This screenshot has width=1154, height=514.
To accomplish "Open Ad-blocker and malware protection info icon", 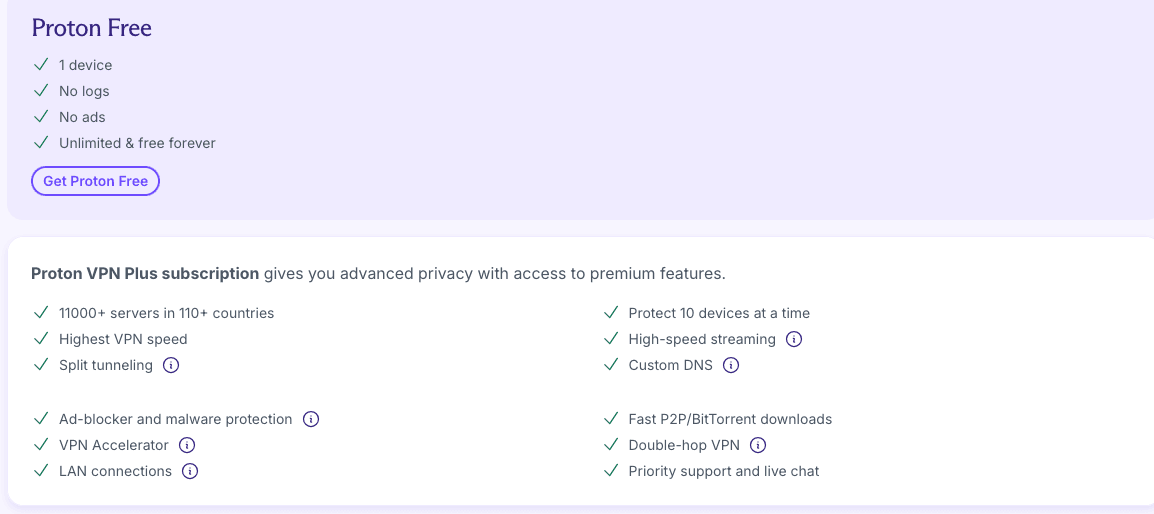I will 311,419.
